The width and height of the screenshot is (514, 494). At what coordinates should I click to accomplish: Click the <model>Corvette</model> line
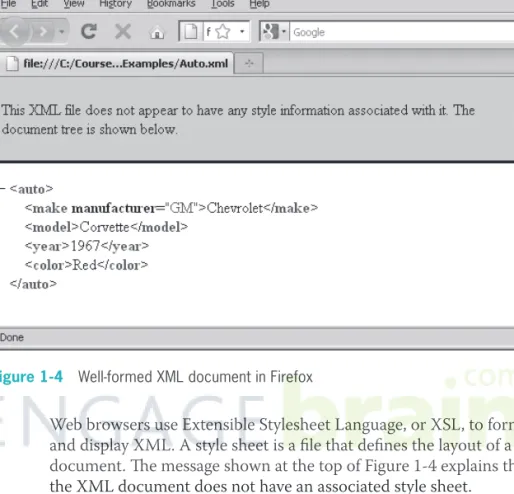[106, 227]
